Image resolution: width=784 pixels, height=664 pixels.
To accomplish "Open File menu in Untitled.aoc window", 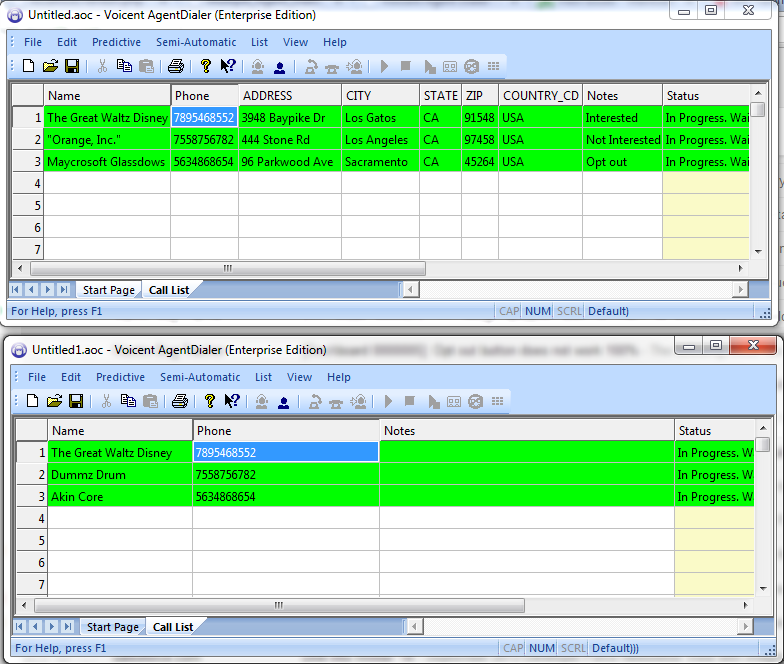I will point(33,42).
